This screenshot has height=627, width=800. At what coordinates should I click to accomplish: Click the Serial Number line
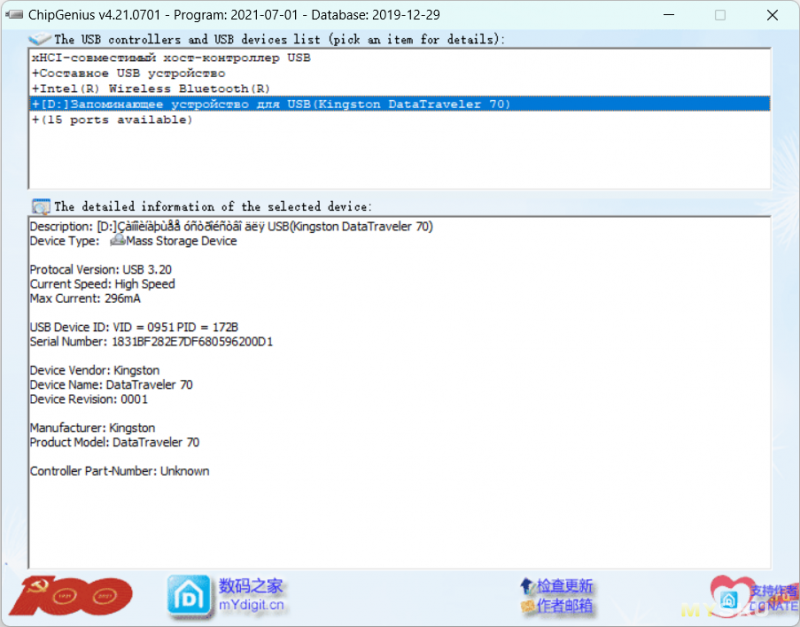(x=151, y=341)
